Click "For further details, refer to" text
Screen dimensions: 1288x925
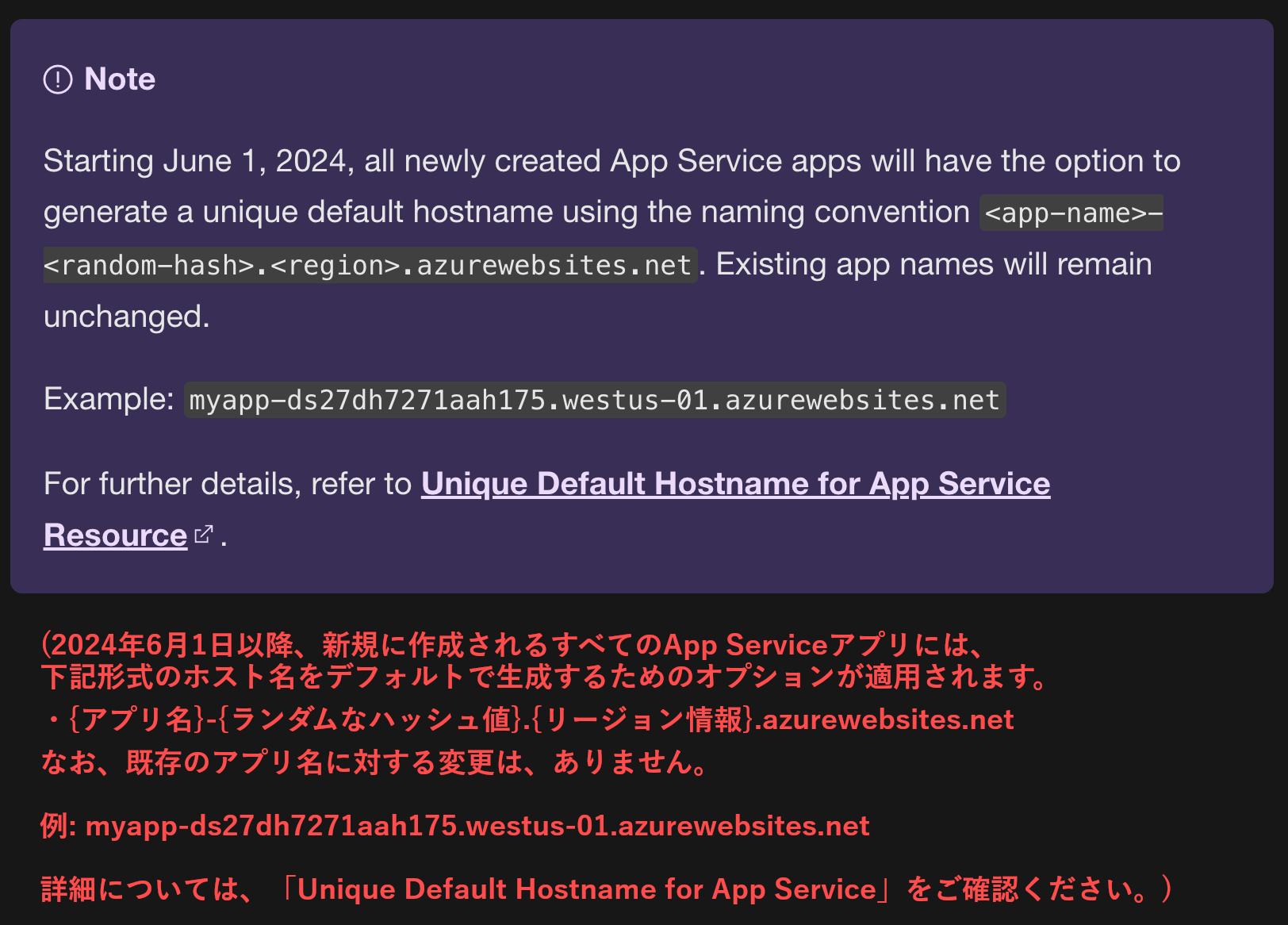(228, 484)
